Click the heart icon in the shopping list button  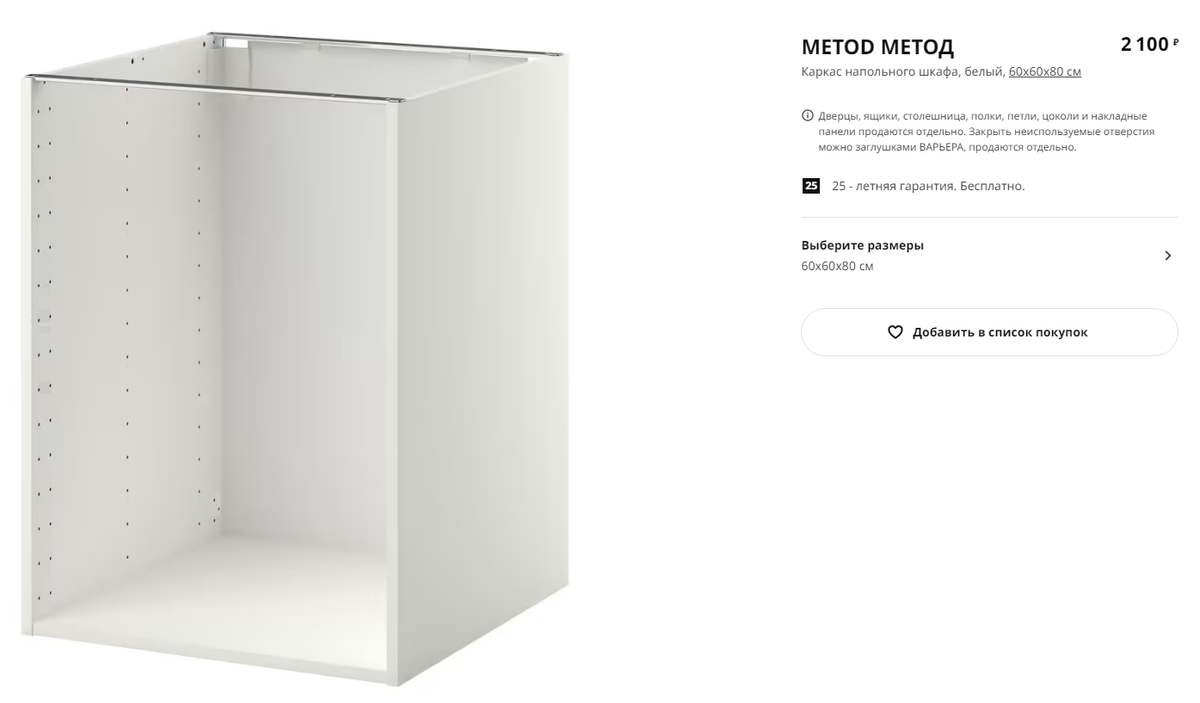click(x=895, y=332)
